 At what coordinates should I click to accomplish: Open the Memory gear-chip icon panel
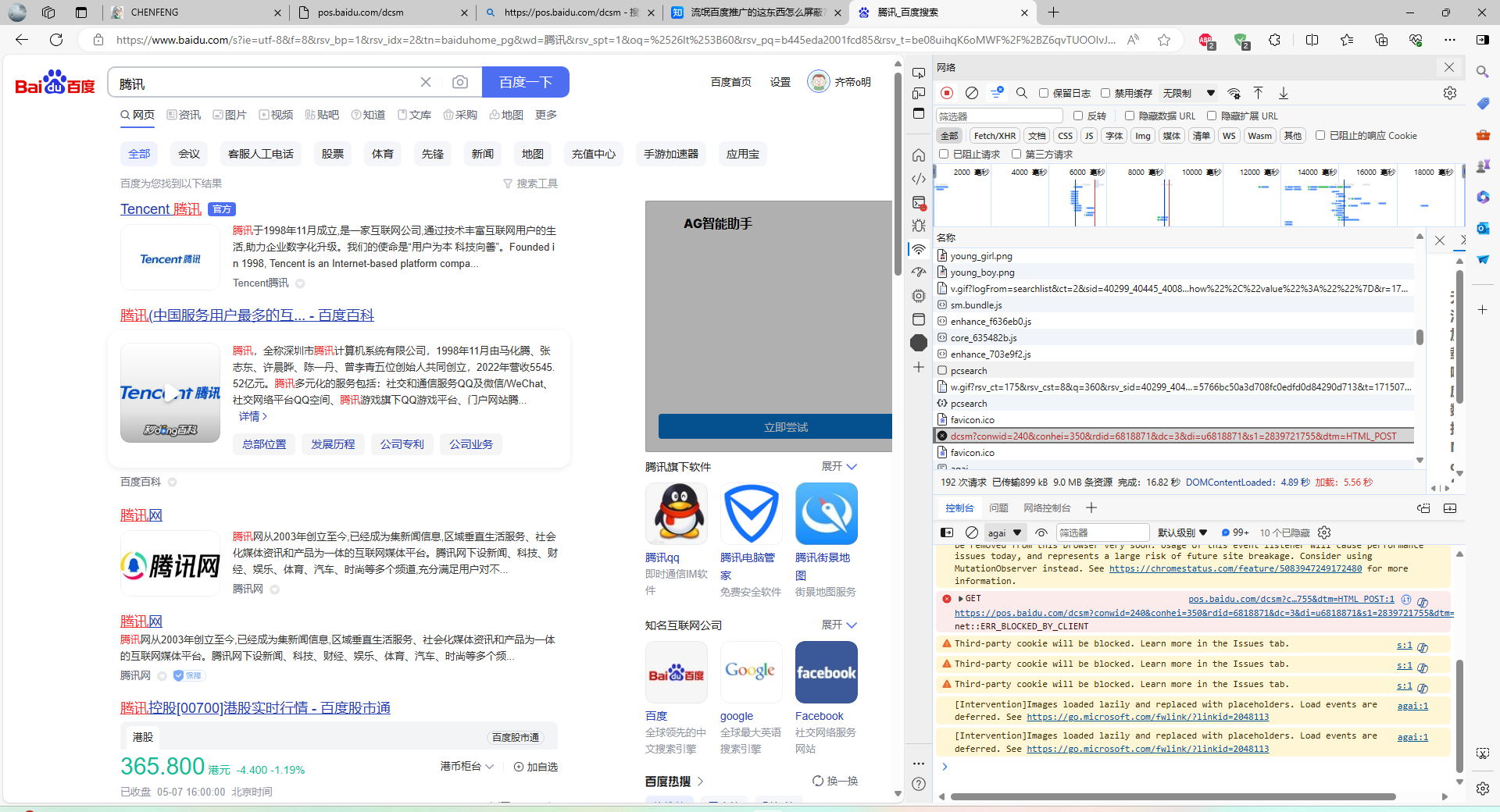click(919, 296)
